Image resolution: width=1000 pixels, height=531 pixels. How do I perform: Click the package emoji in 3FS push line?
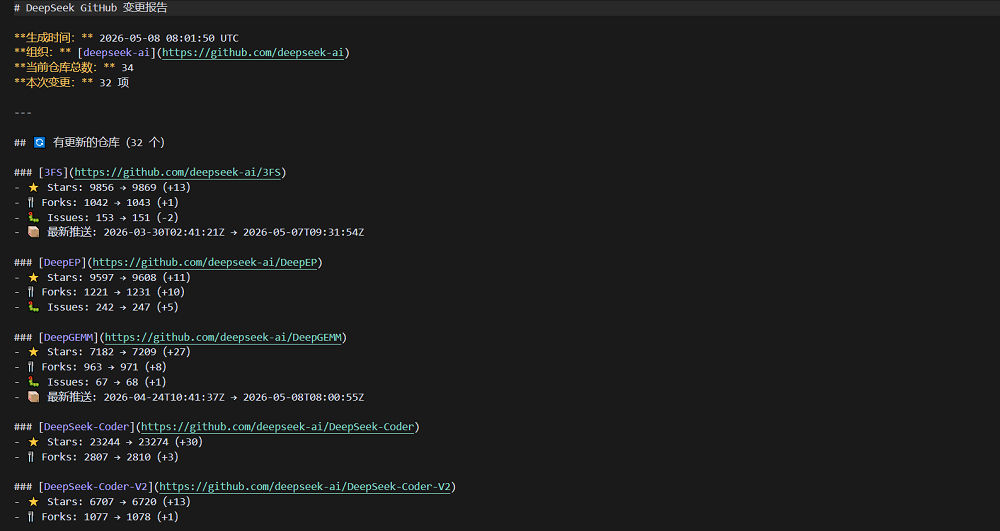pos(33,232)
